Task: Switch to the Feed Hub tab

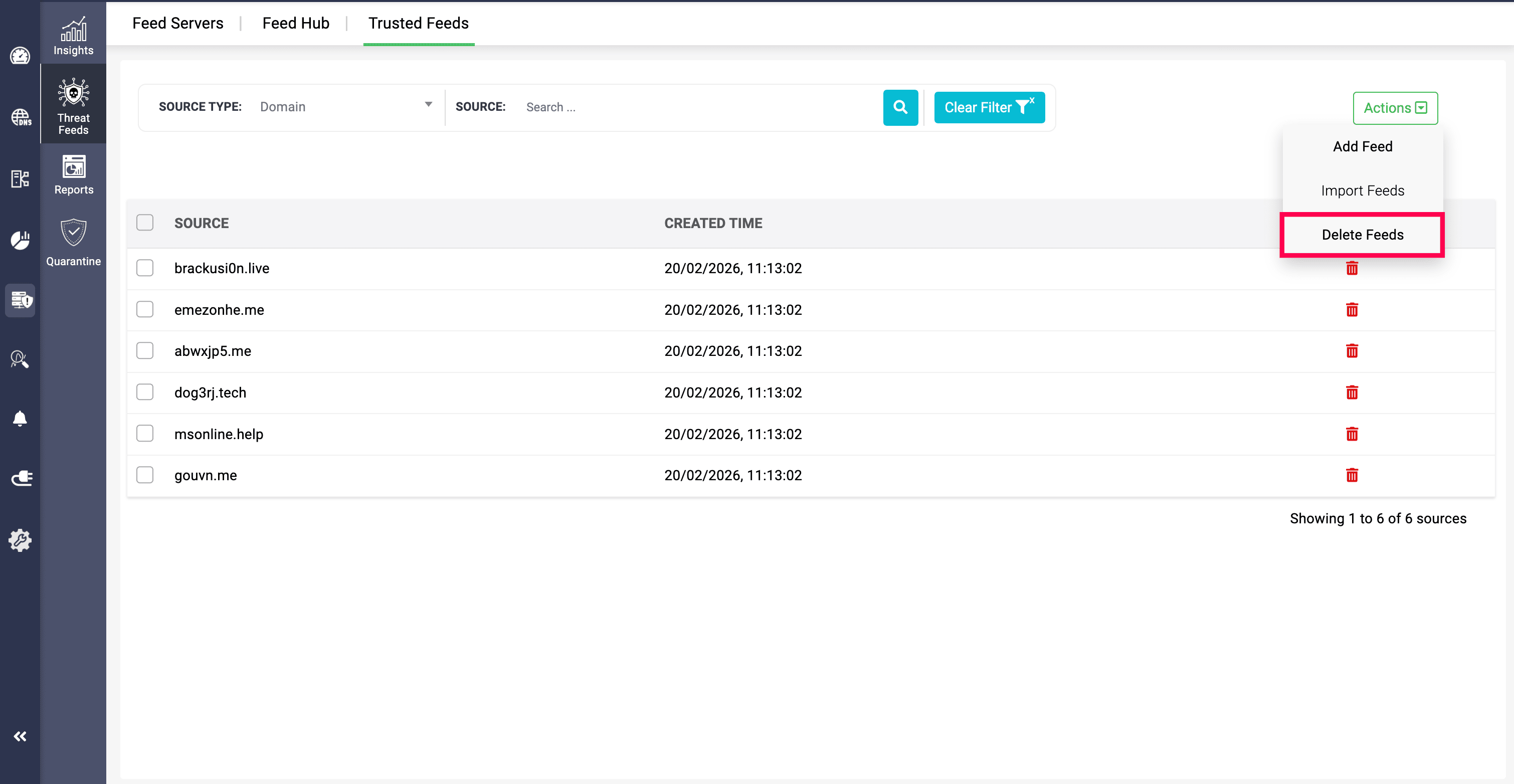Action: 296,23
